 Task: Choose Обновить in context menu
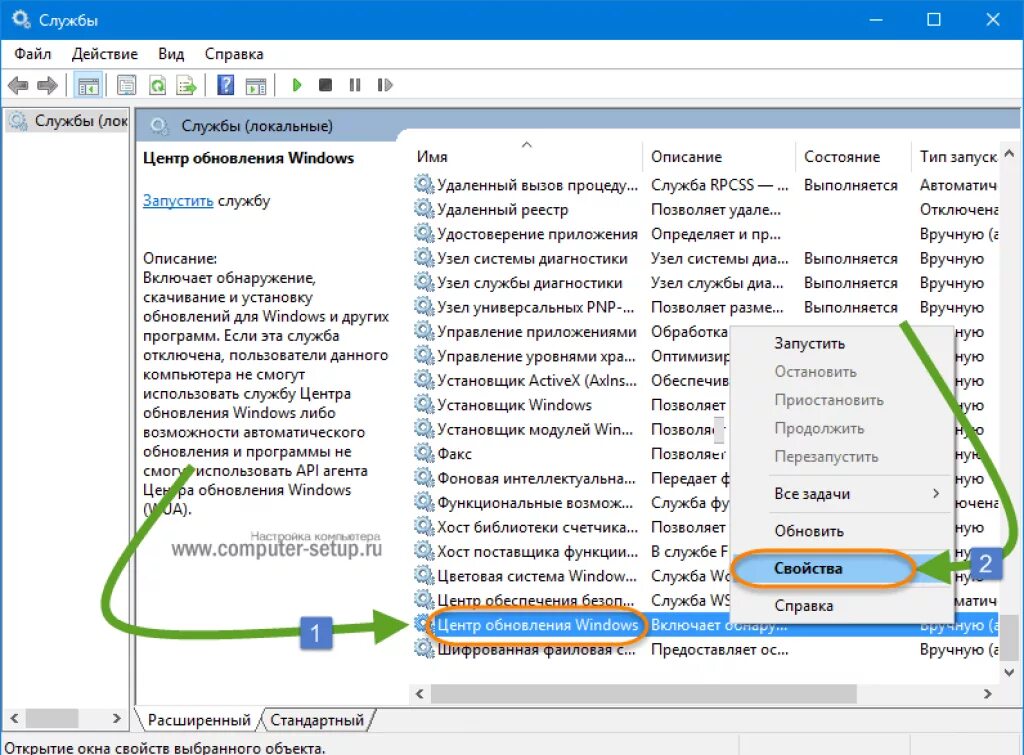(809, 531)
